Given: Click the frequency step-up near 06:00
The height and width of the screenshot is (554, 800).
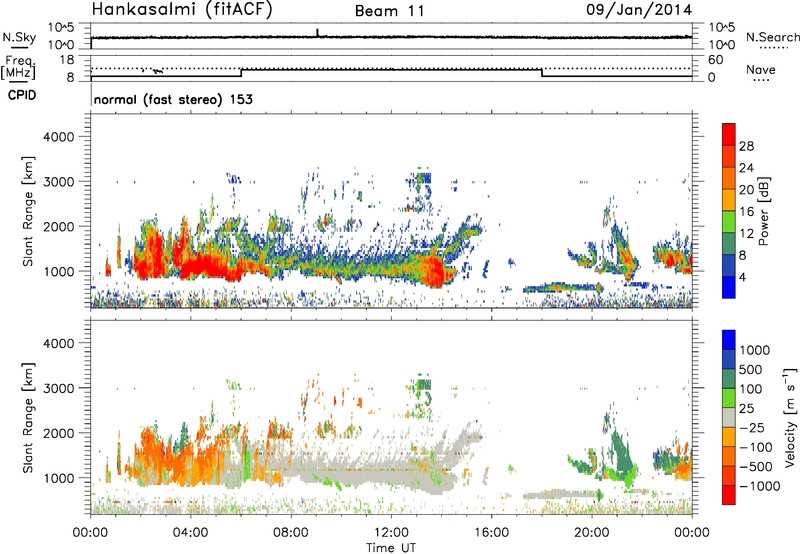Looking at the screenshot, I should coord(241,73).
